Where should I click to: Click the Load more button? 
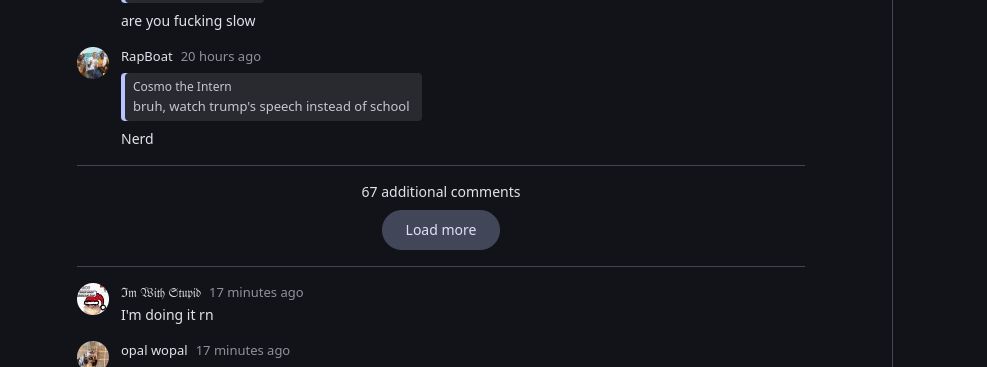[441, 230]
